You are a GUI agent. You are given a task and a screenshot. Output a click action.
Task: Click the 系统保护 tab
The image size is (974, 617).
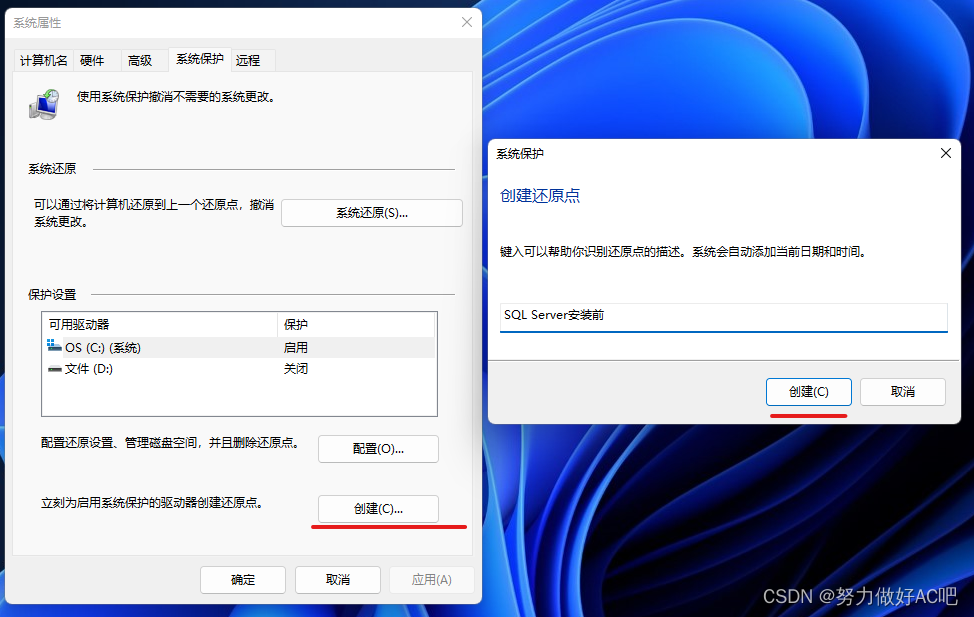[200, 59]
